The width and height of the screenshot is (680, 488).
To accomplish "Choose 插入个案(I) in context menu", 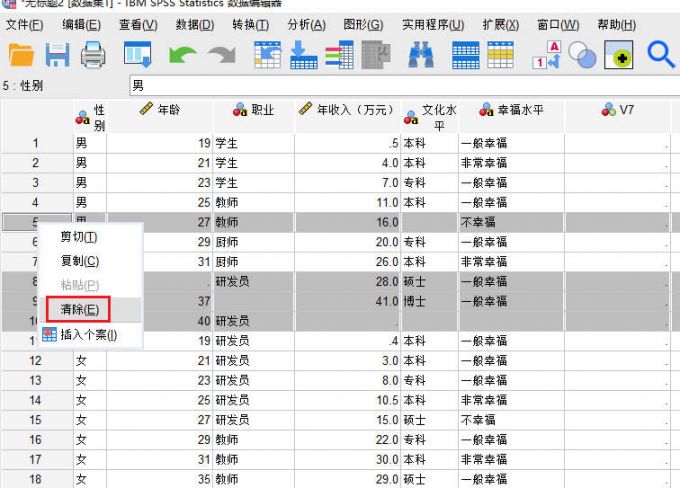I will [88, 335].
